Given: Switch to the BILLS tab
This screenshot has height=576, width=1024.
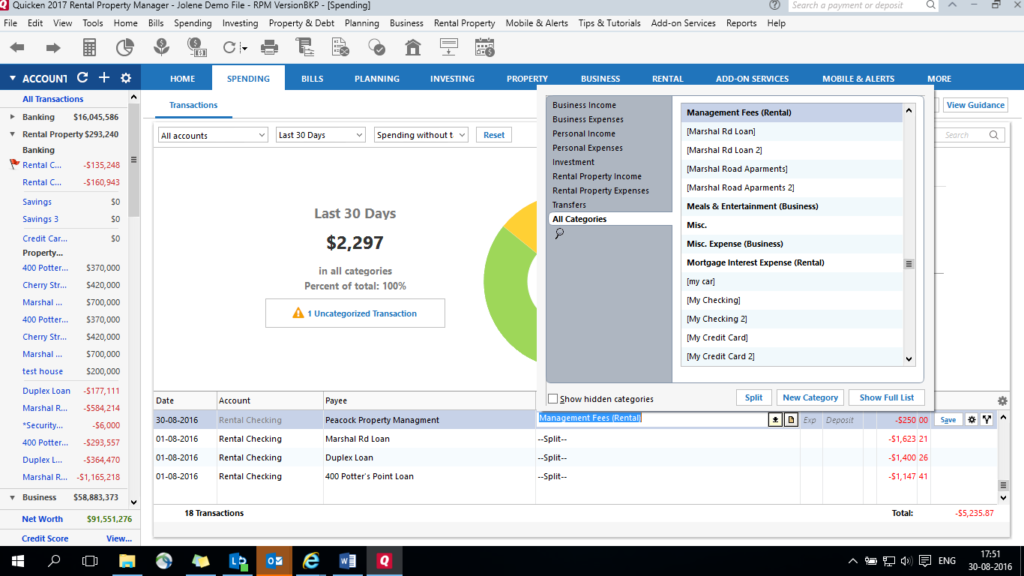Looking at the screenshot, I should pos(315,76).
